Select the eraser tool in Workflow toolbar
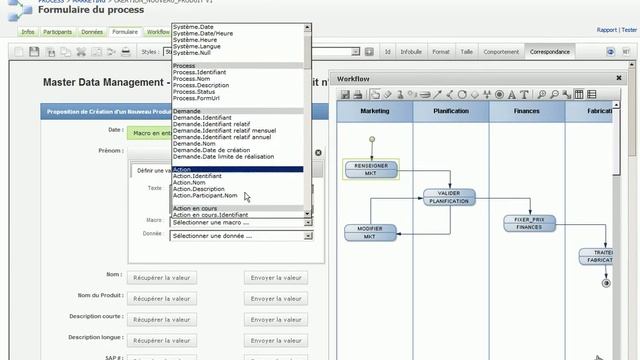The image size is (640, 360). 387,95
